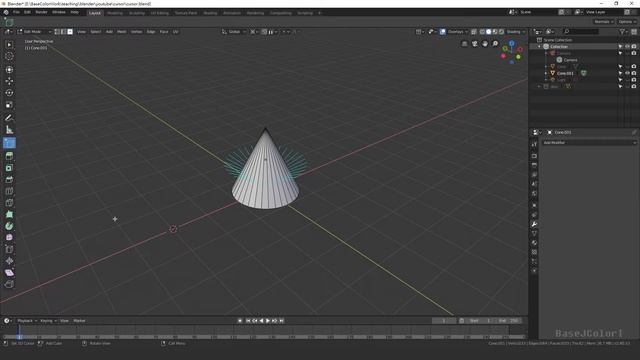Viewport: 640px width, 360px height.
Task: Select the Rotate tool
Action: [x=9, y=93]
